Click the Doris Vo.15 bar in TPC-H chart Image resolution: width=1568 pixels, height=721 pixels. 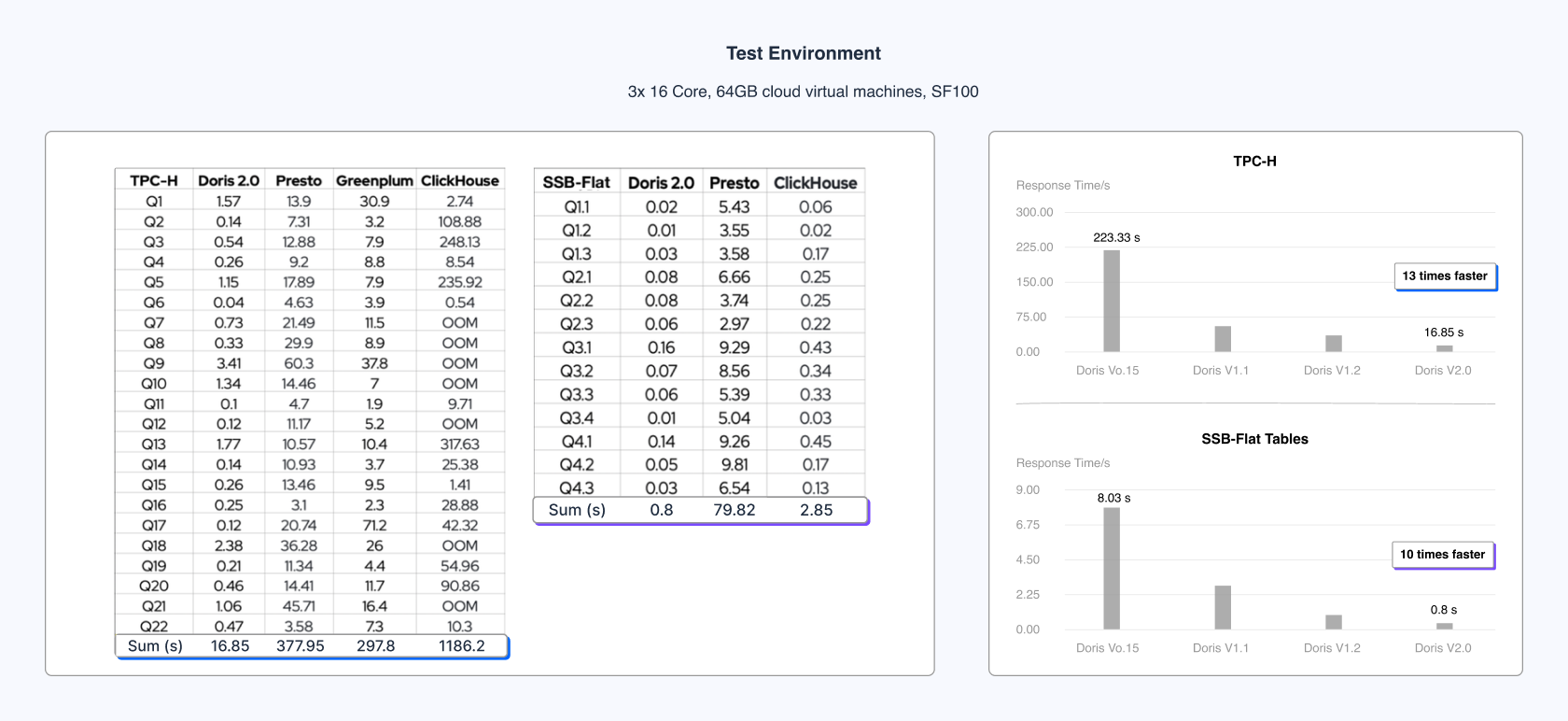click(1112, 301)
